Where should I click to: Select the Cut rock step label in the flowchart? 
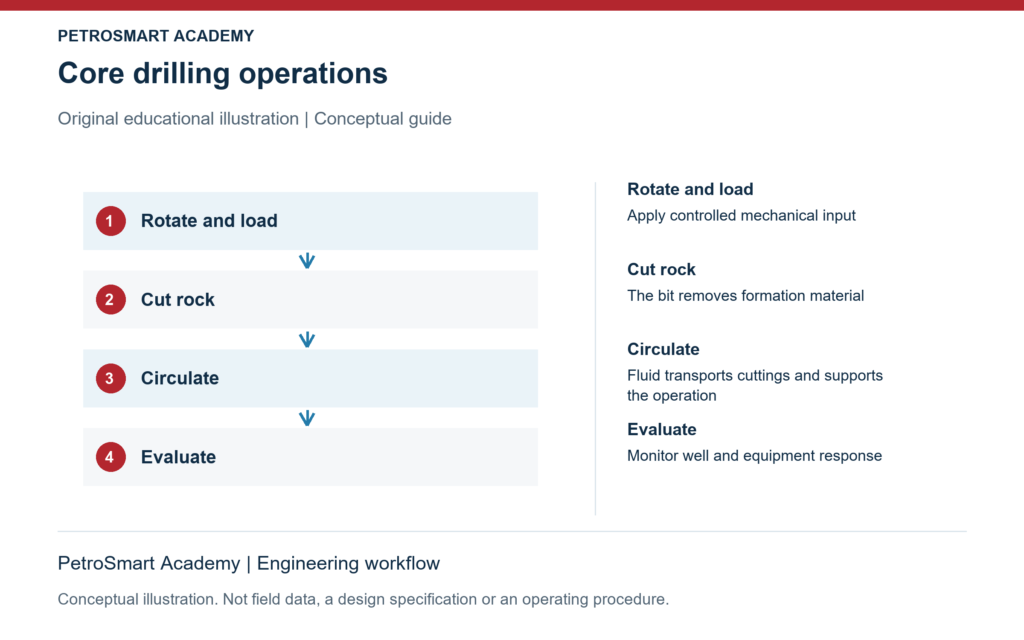click(x=178, y=300)
